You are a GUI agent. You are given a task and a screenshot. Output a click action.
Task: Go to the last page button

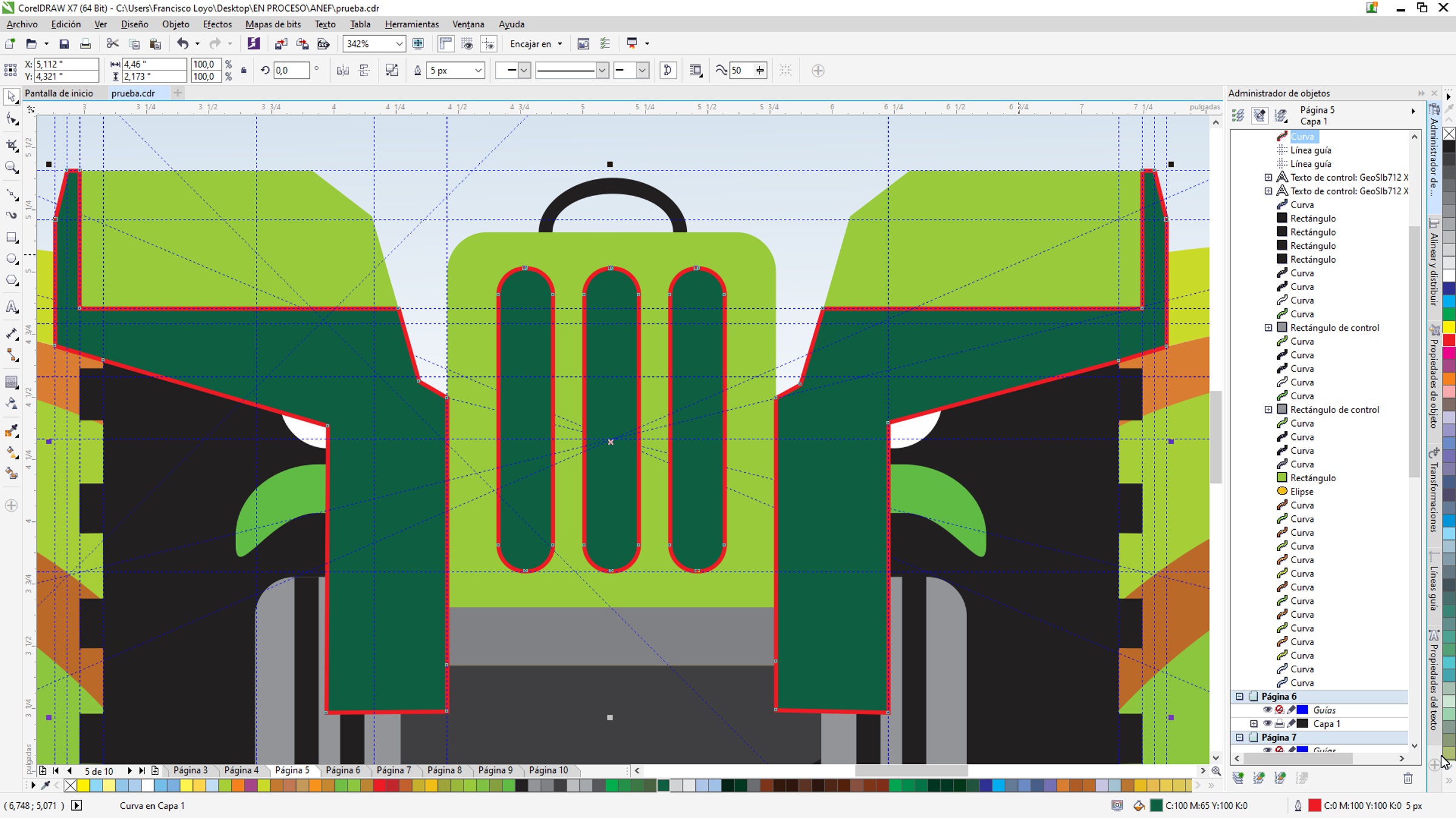point(142,771)
